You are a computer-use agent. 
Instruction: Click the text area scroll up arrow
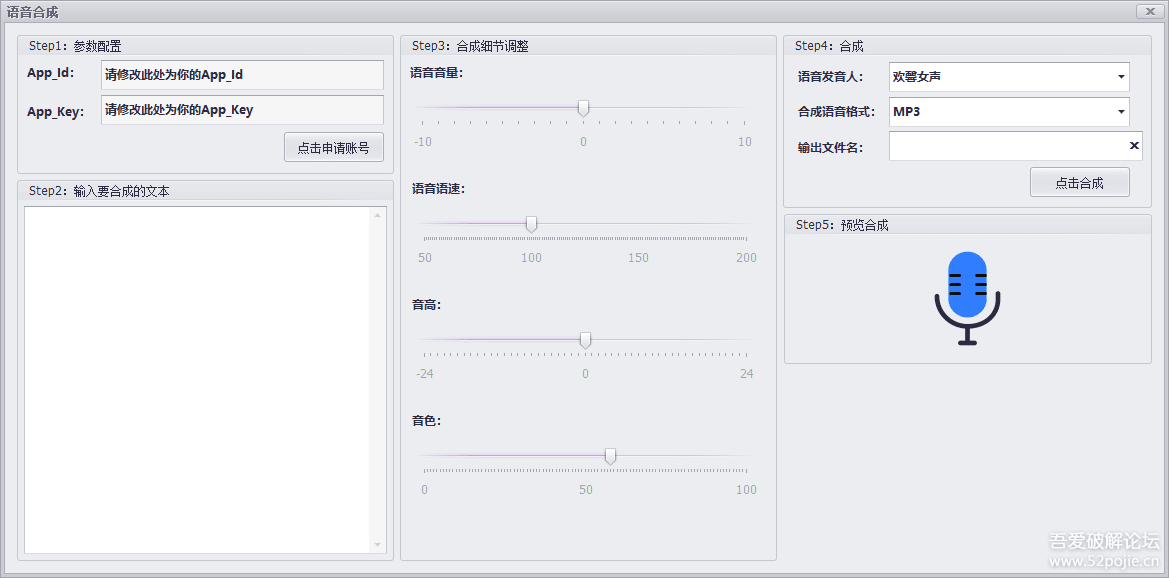pyautogui.click(x=377, y=216)
